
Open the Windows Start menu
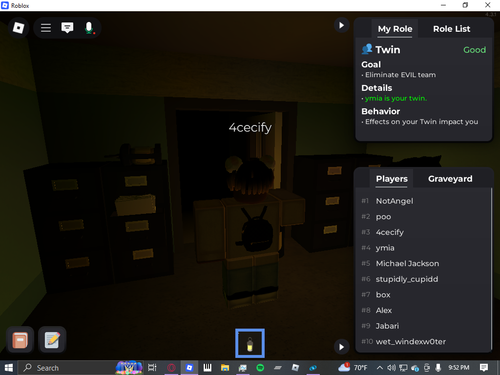[8, 368]
